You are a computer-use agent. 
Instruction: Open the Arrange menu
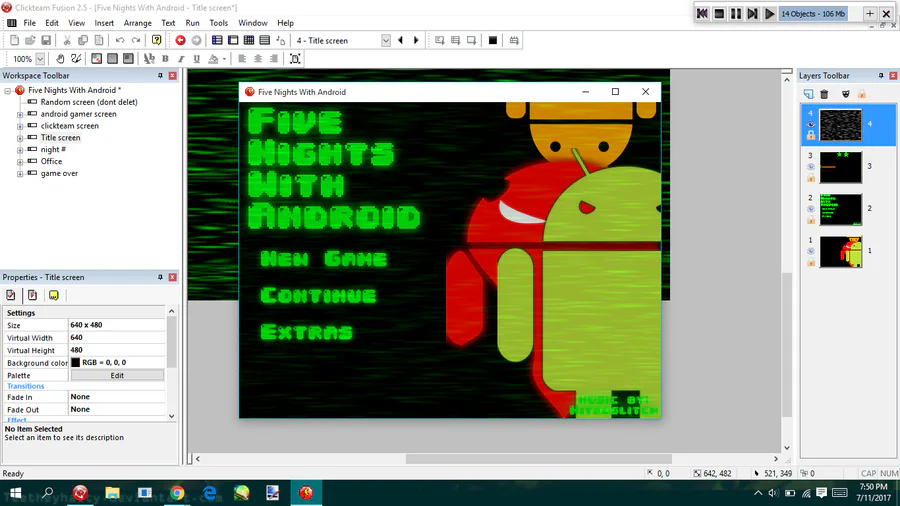(x=138, y=23)
